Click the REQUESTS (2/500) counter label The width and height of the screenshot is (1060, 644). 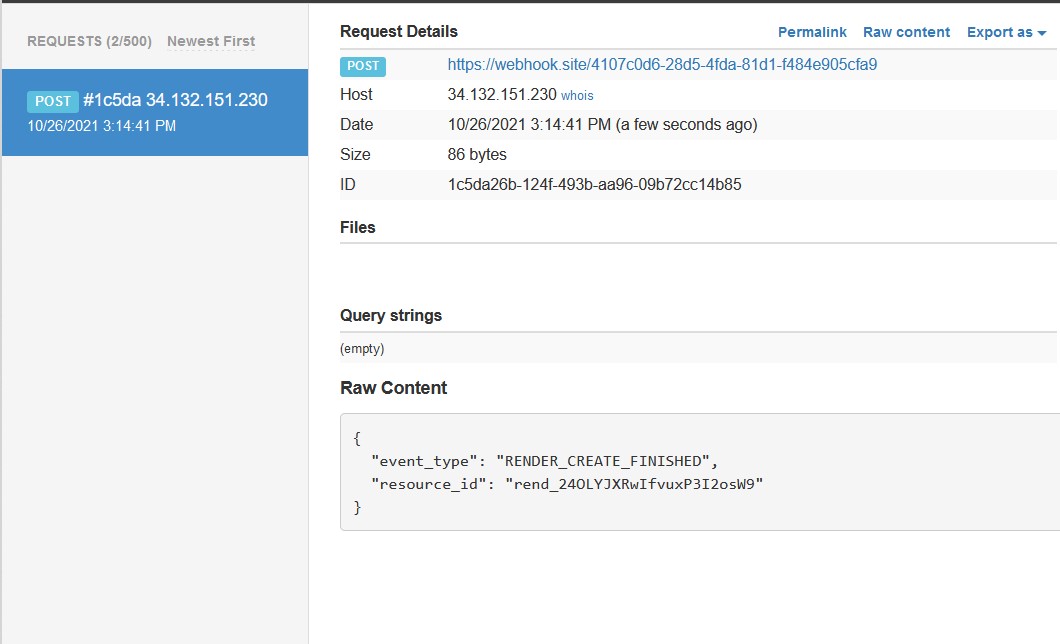pos(89,41)
